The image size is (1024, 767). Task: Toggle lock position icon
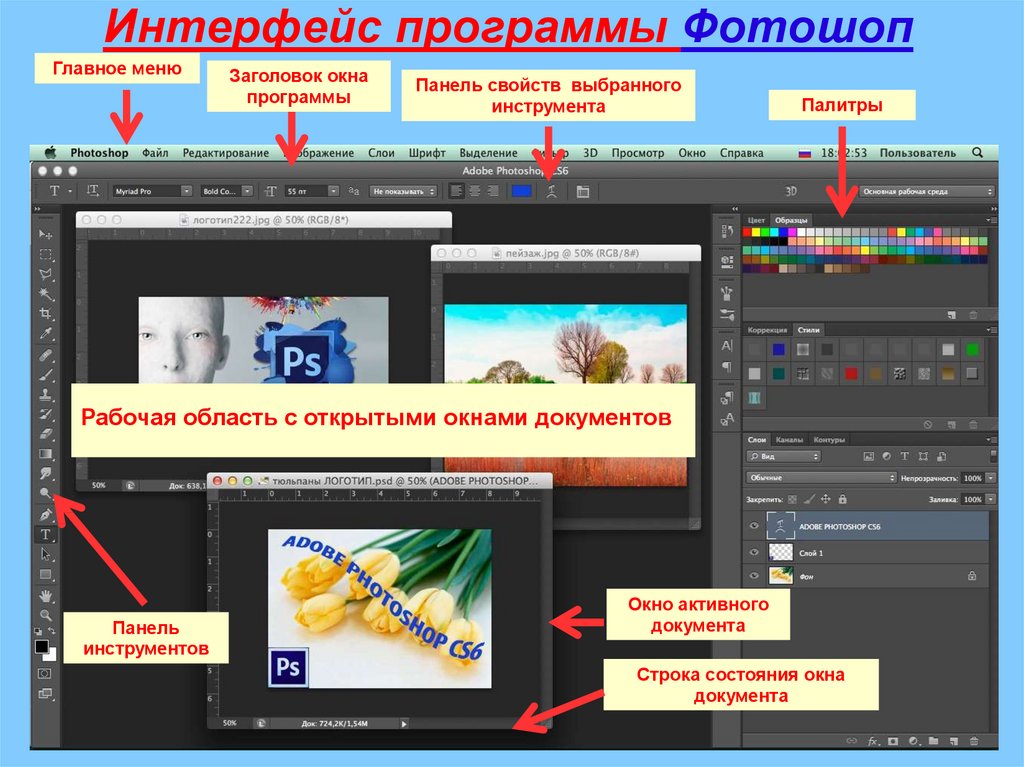[x=825, y=499]
